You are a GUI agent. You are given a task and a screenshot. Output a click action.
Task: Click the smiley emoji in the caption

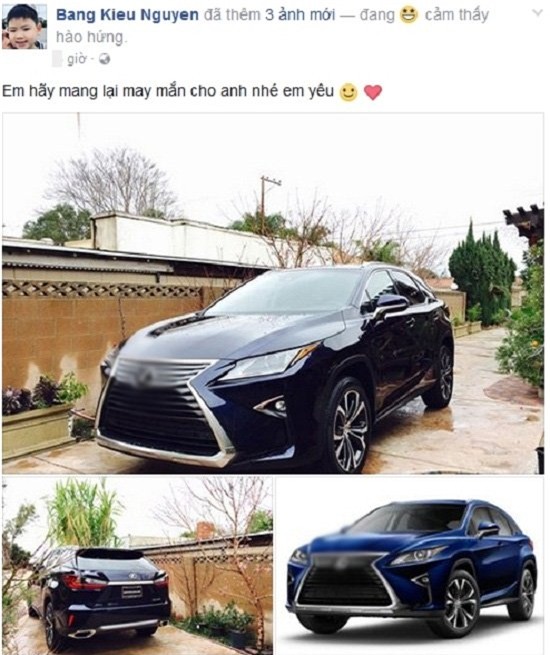348,92
